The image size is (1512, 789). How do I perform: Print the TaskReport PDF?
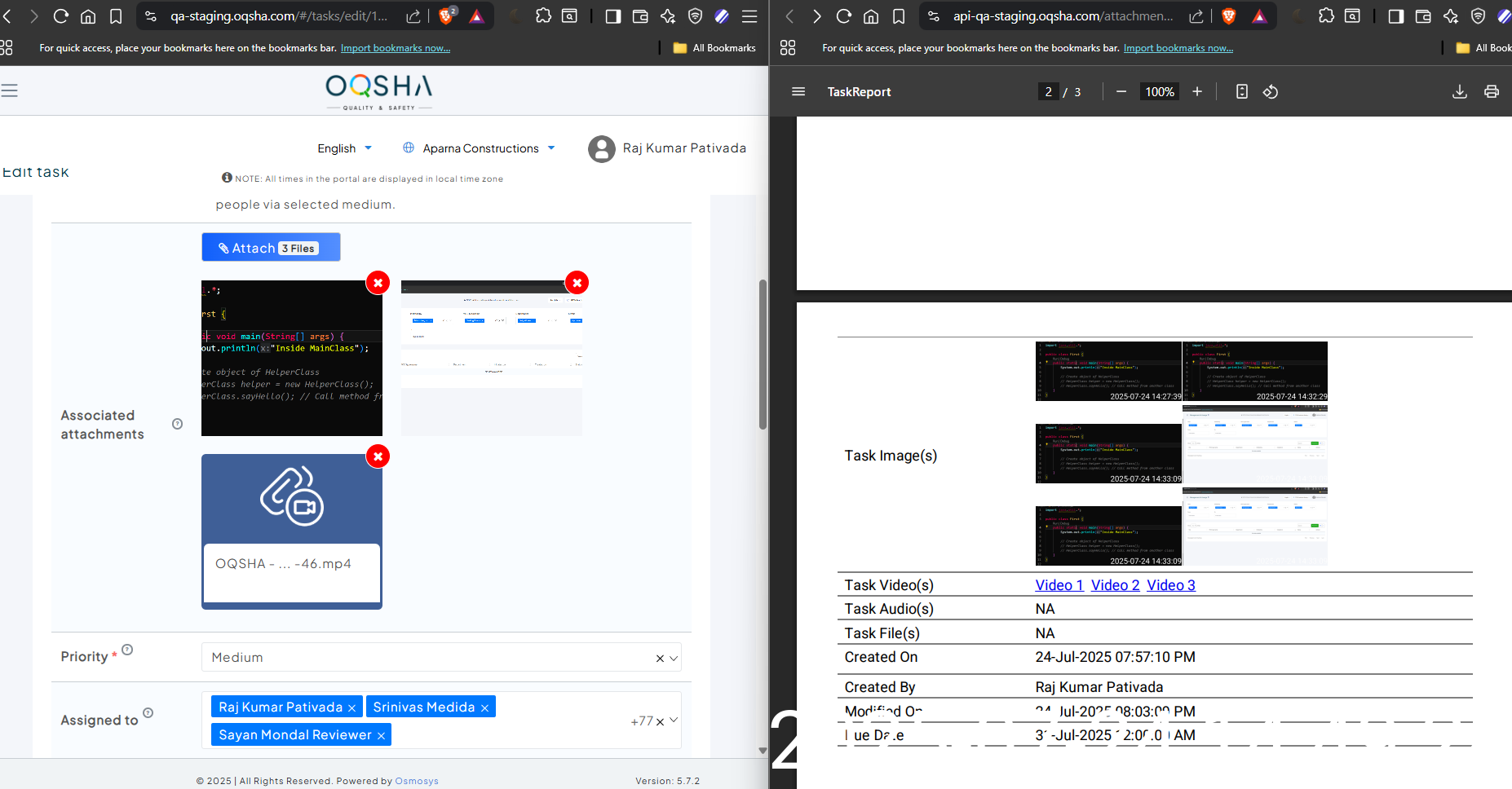click(1491, 92)
